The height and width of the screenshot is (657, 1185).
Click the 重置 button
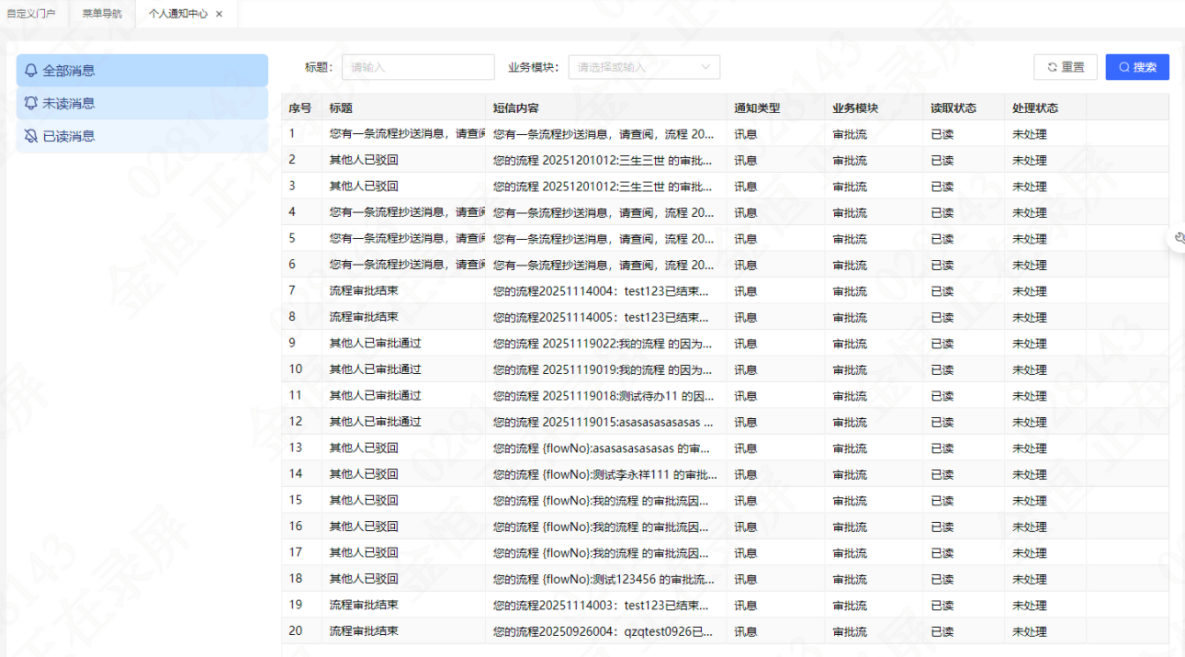click(x=1066, y=67)
